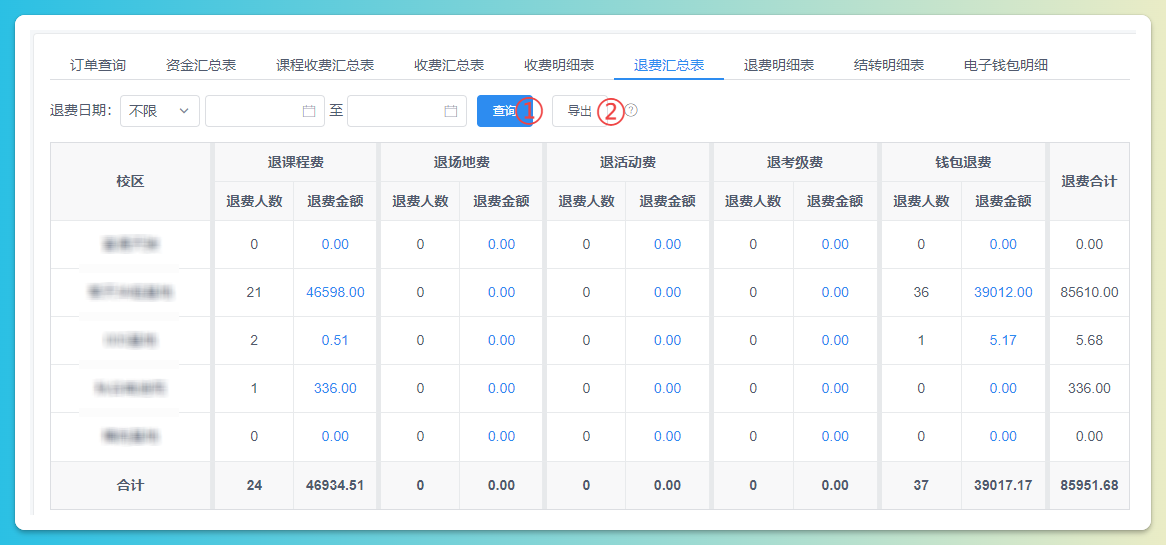Click the 退场地费 group header
The image size is (1166, 545).
tap(462, 162)
